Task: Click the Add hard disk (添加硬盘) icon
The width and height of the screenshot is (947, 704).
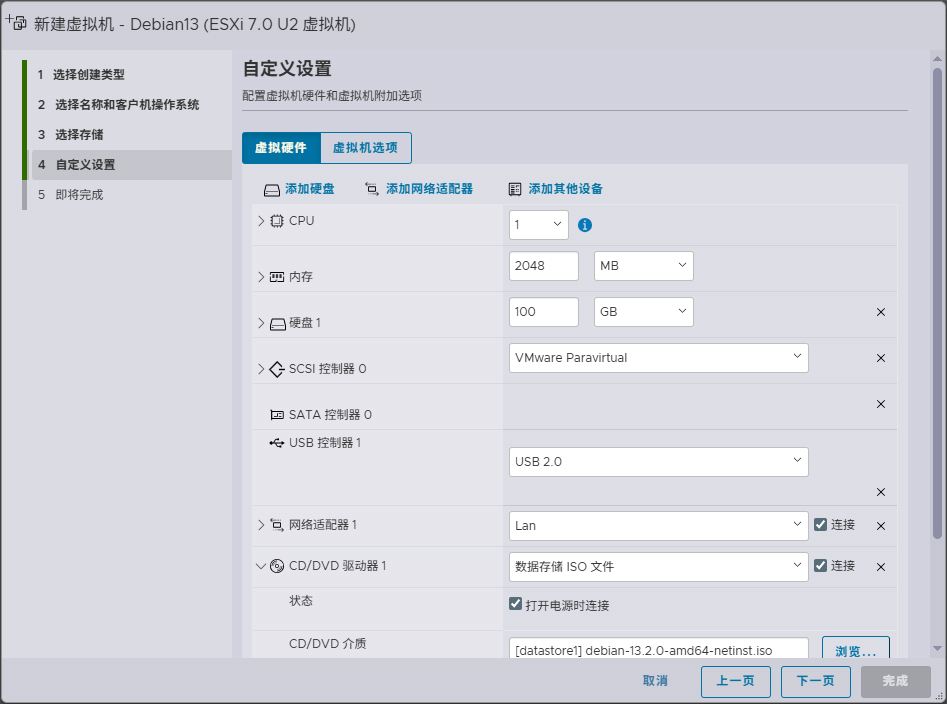Action: pyautogui.click(x=271, y=189)
